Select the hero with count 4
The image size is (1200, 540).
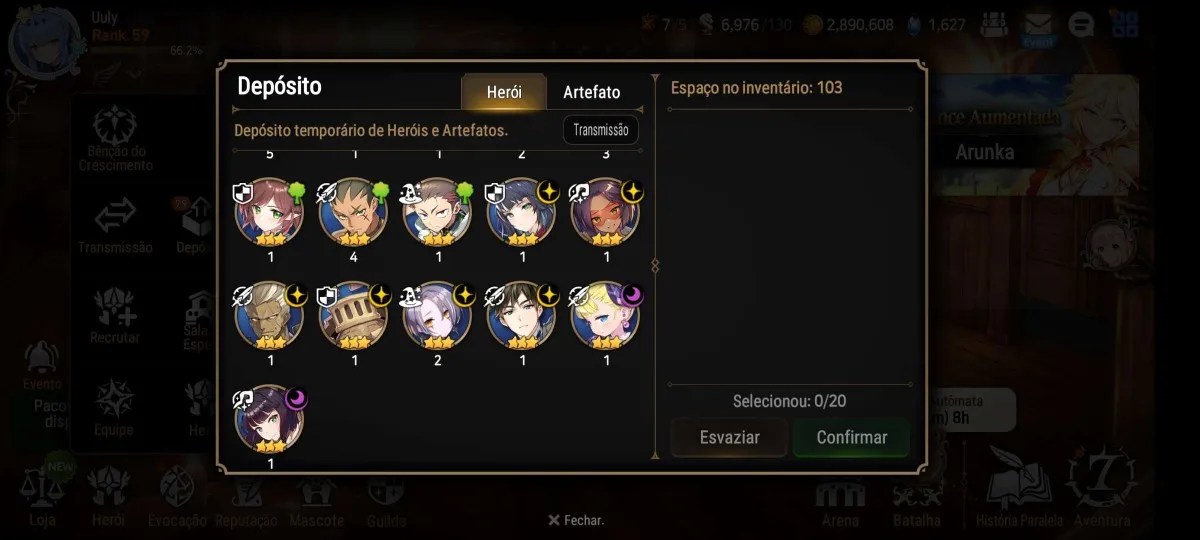pos(354,213)
